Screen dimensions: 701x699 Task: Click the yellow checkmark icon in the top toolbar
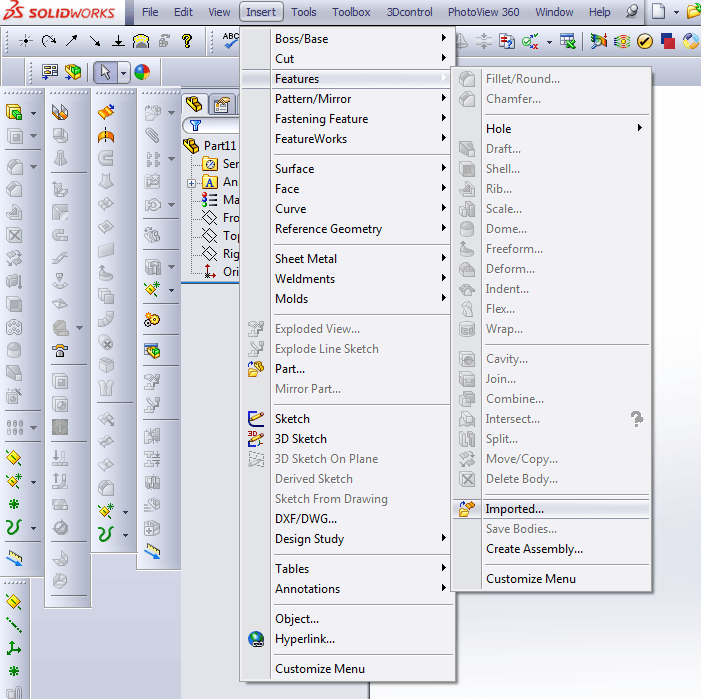[645, 42]
